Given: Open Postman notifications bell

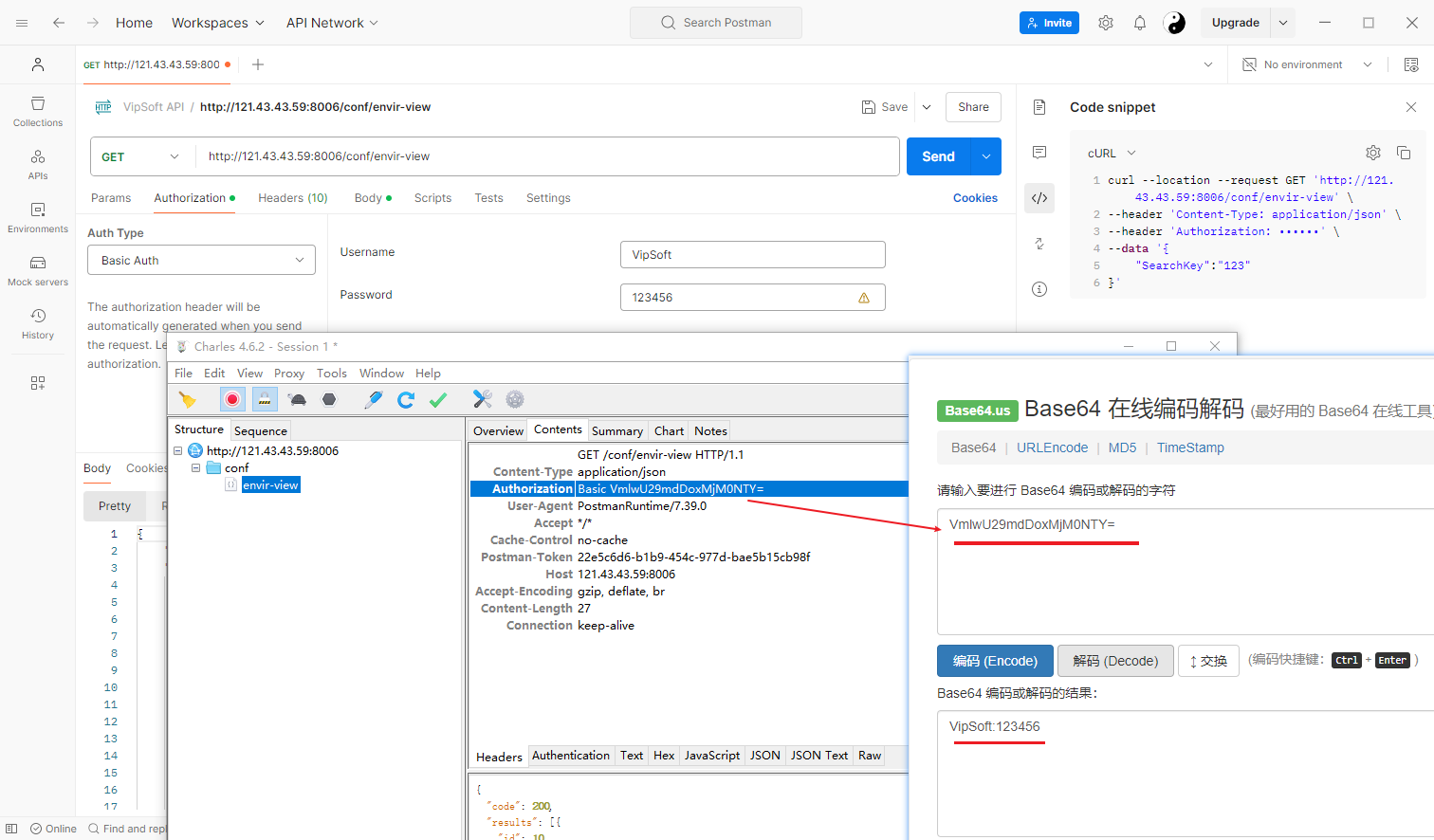Looking at the screenshot, I should tap(1140, 23).
